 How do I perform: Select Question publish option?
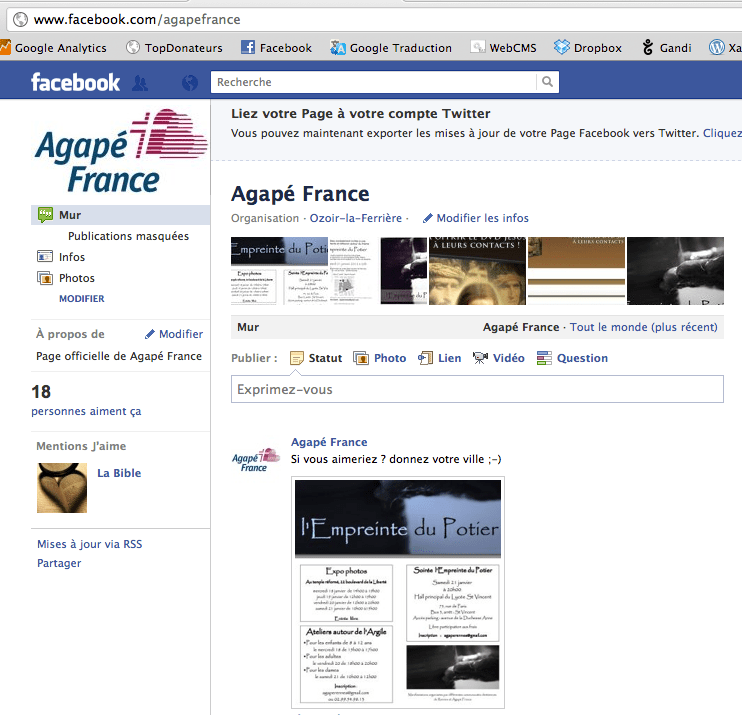click(x=573, y=358)
